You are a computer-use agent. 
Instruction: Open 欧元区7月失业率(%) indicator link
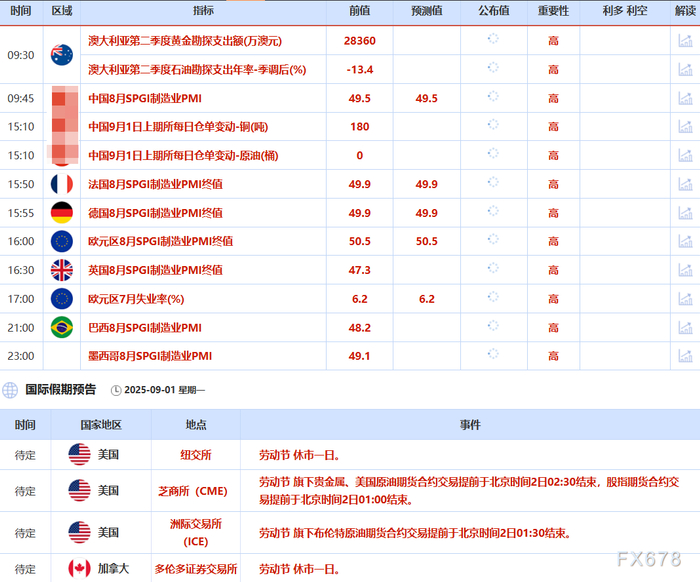tap(136, 299)
